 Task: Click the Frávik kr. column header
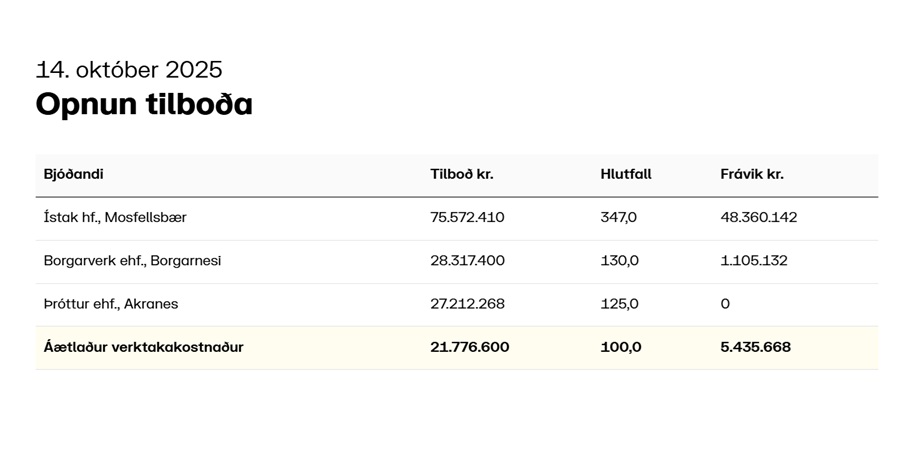coord(752,174)
